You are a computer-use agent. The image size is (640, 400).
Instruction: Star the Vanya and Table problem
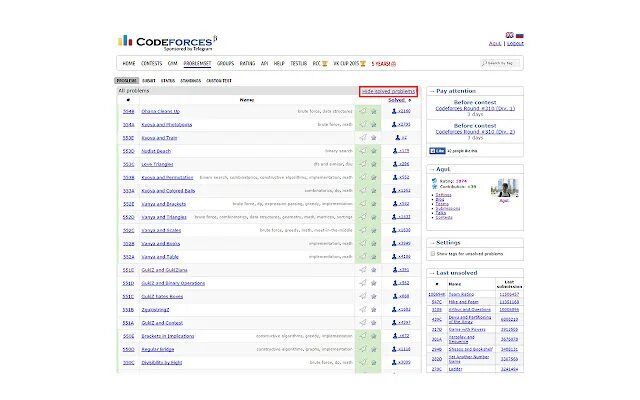pos(373,257)
